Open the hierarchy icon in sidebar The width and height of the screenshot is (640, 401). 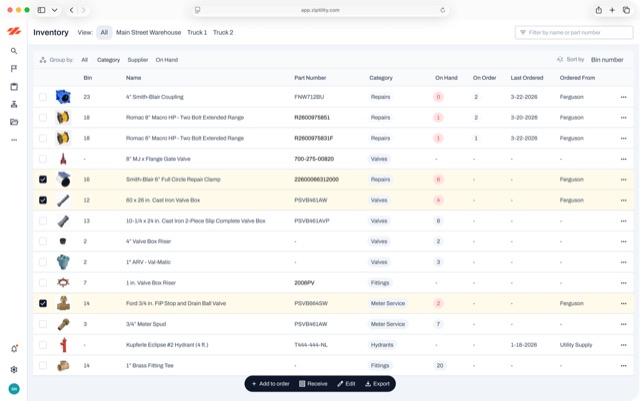tap(14, 104)
